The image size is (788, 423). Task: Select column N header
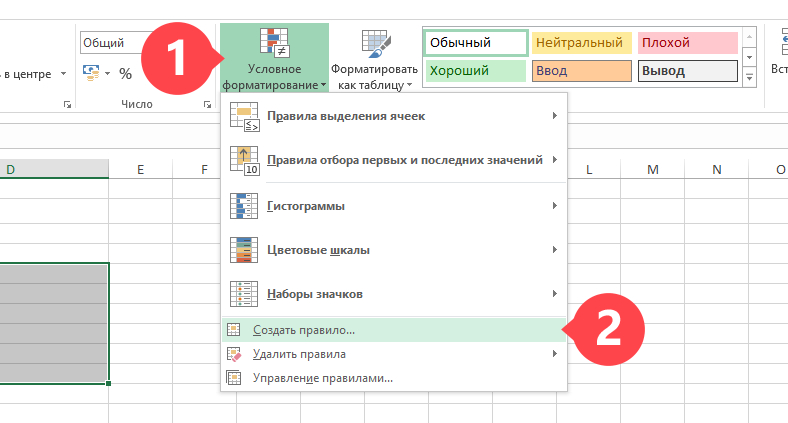coord(717,170)
